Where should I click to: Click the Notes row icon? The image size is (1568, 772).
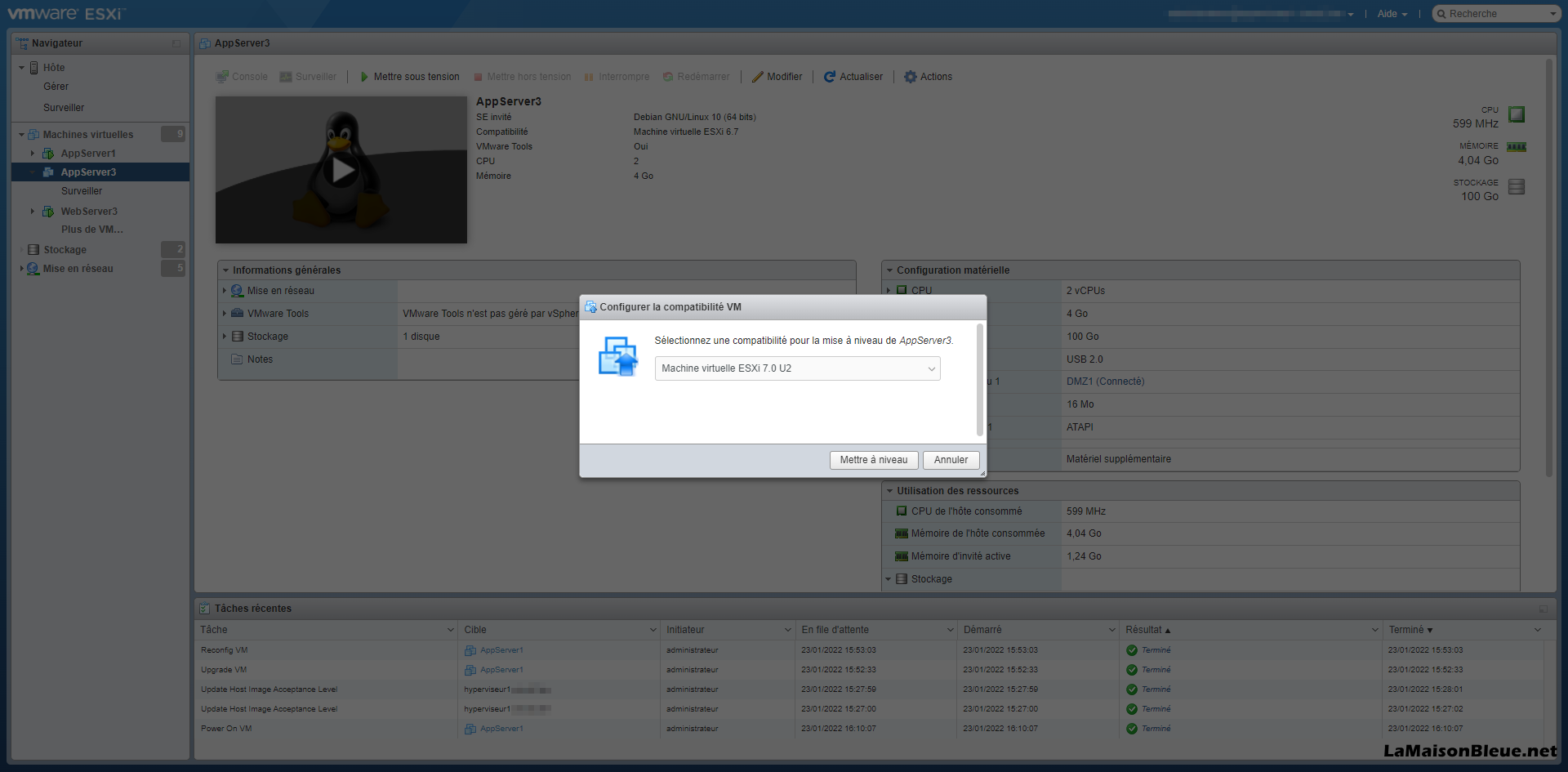[x=237, y=359]
